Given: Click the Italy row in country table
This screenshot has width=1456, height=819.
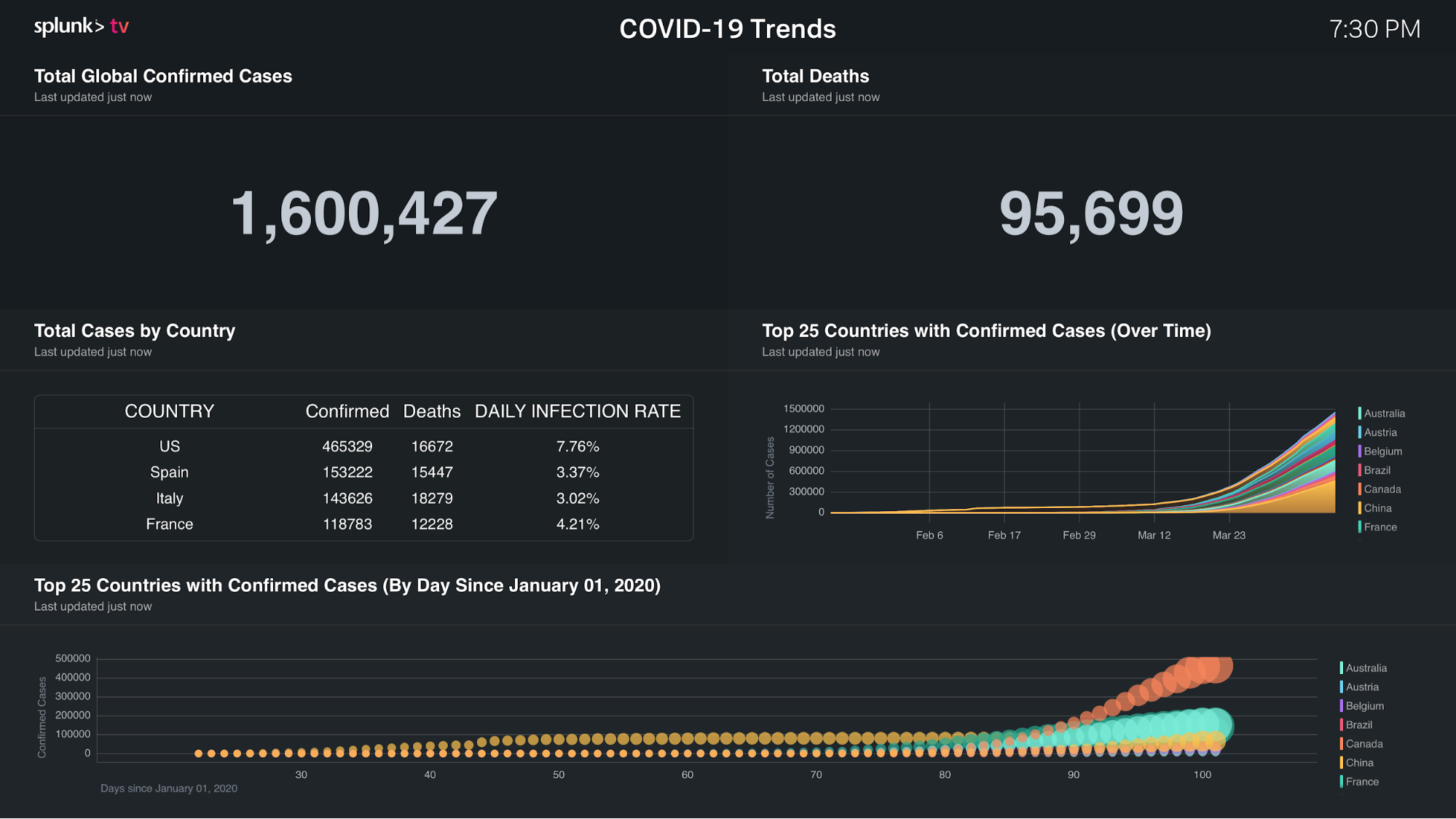Looking at the screenshot, I should tap(364, 498).
